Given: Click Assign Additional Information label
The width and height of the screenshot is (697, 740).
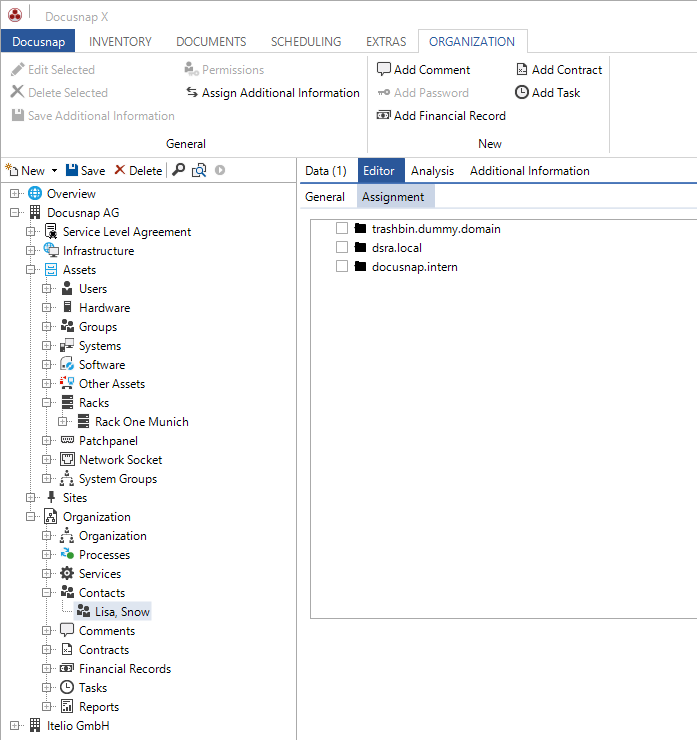Looking at the screenshot, I should [281, 92].
